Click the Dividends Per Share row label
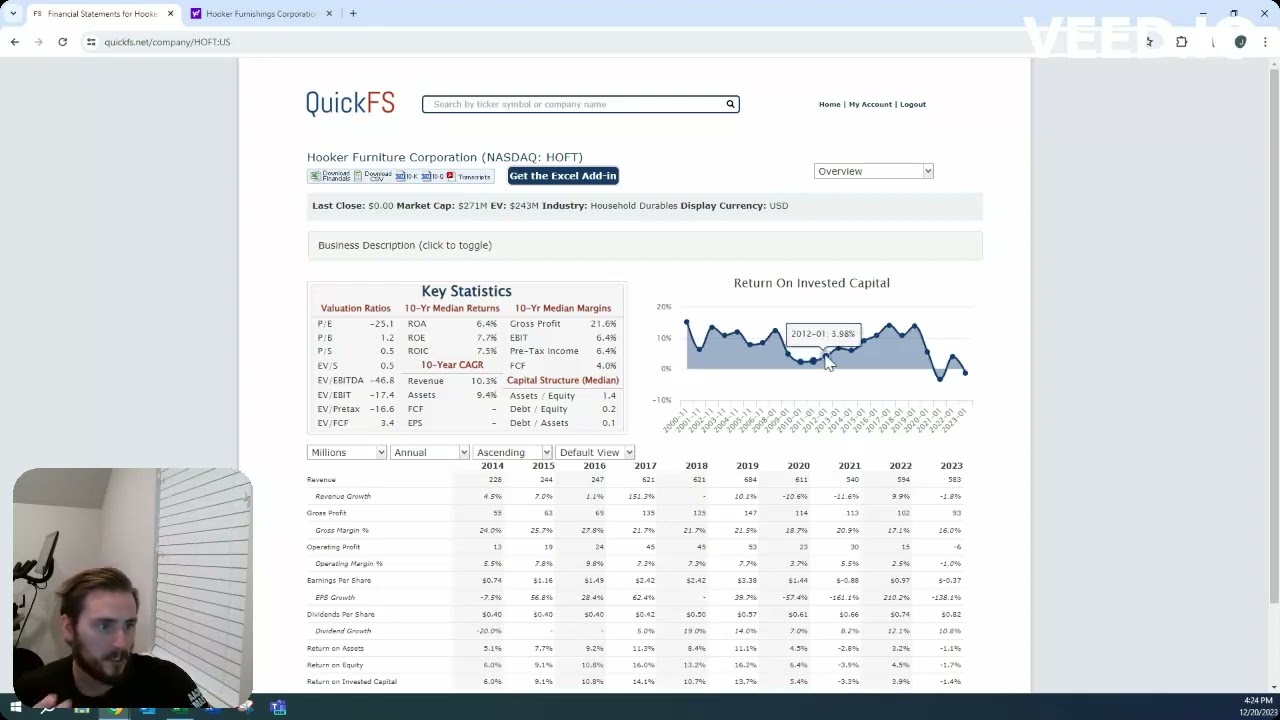Screen dimensions: 1280x720 click(341, 614)
